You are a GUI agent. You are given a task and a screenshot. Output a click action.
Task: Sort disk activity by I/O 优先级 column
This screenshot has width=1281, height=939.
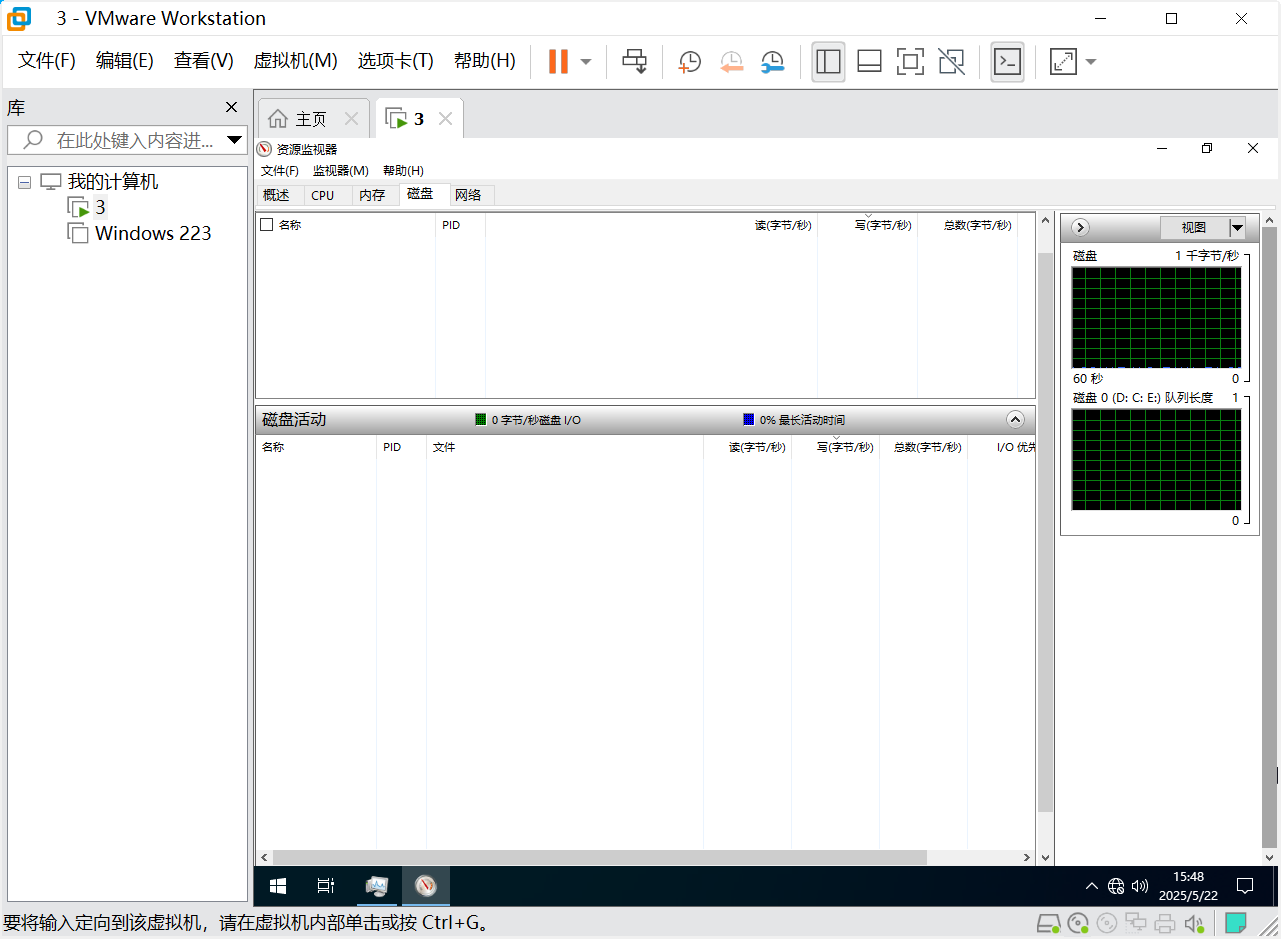tap(1016, 447)
